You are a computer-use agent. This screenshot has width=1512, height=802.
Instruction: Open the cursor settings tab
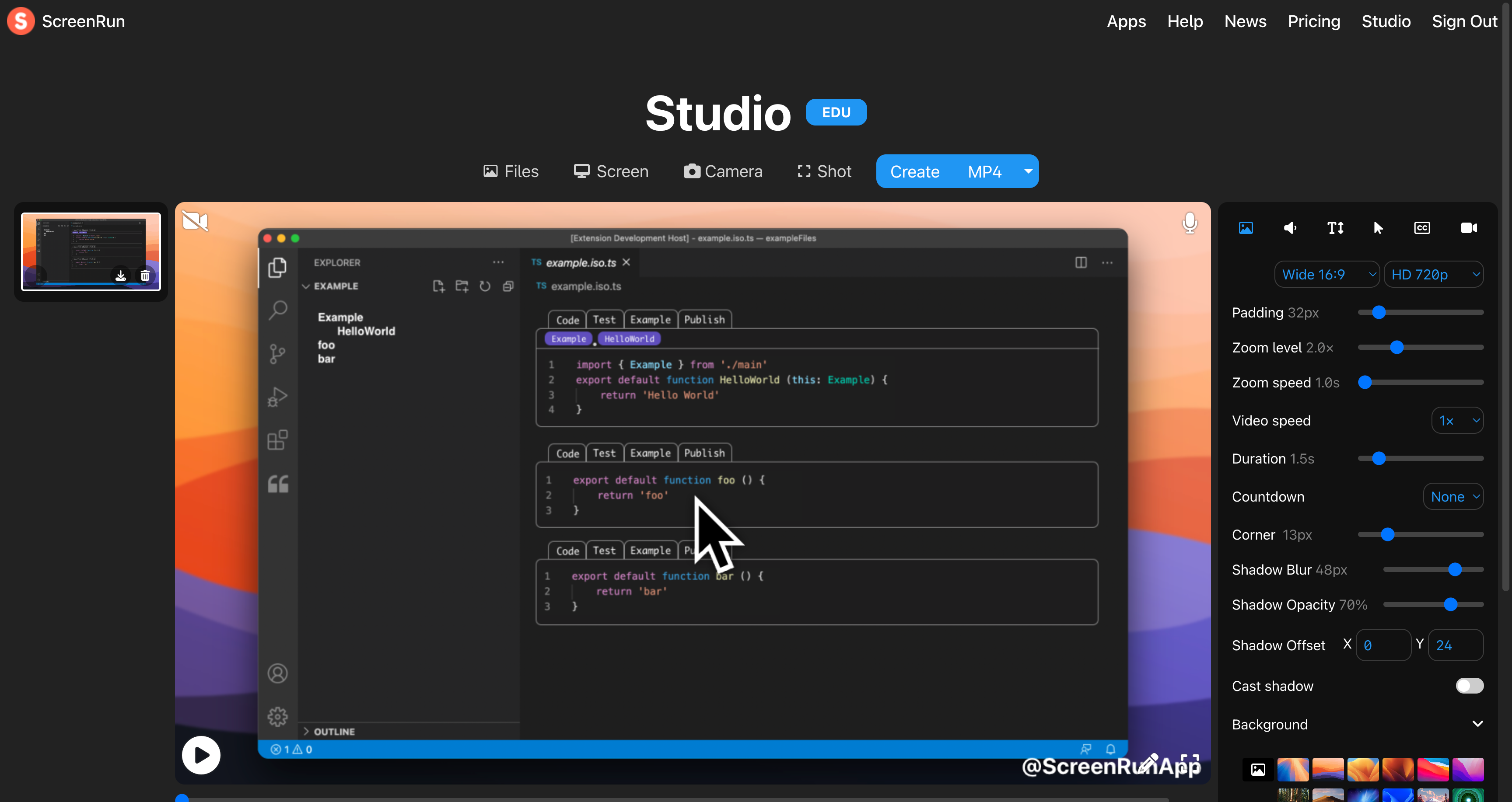[x=1378, y=228]
